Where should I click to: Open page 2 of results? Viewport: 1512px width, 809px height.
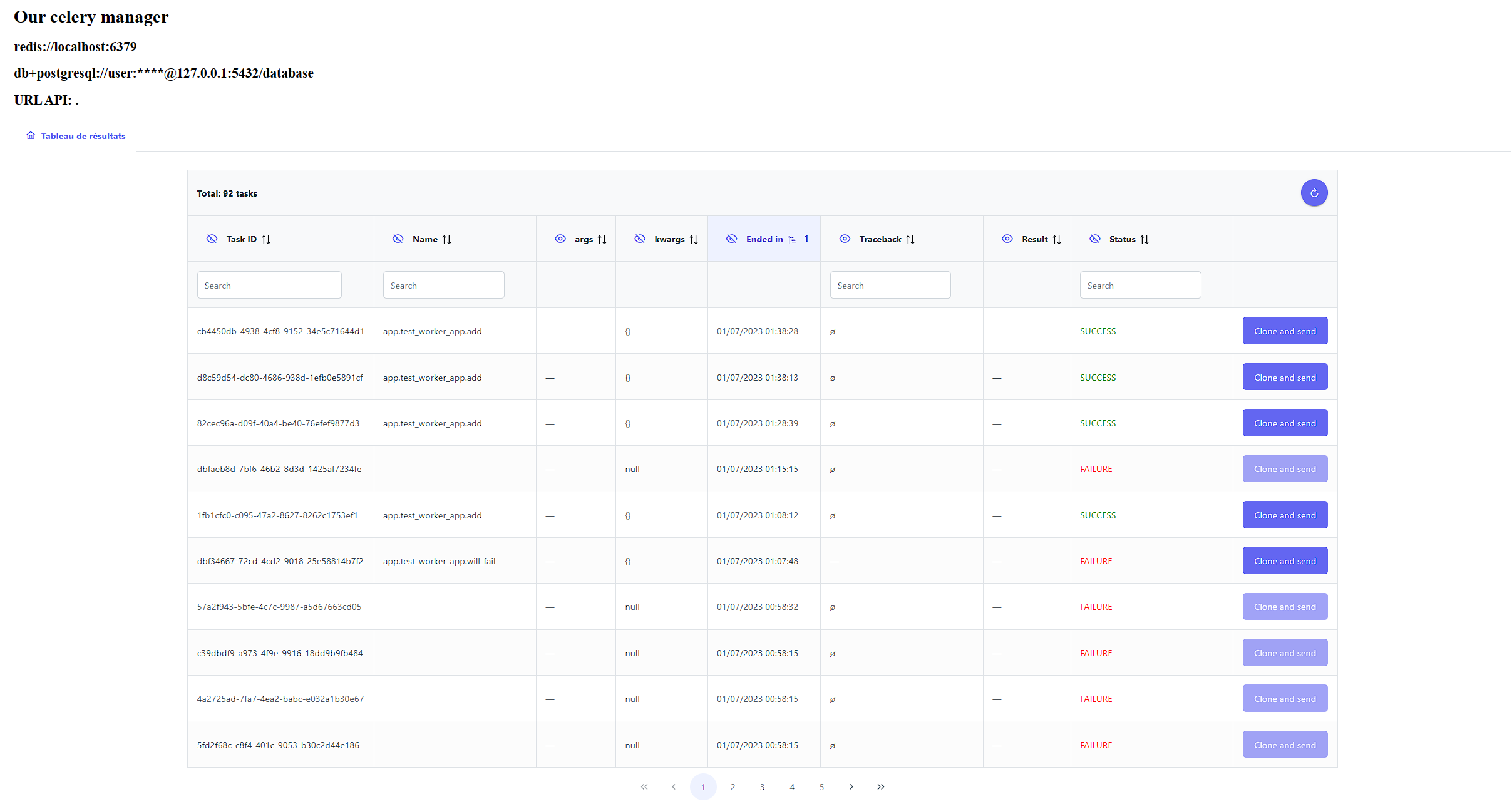tap(733, 787)
